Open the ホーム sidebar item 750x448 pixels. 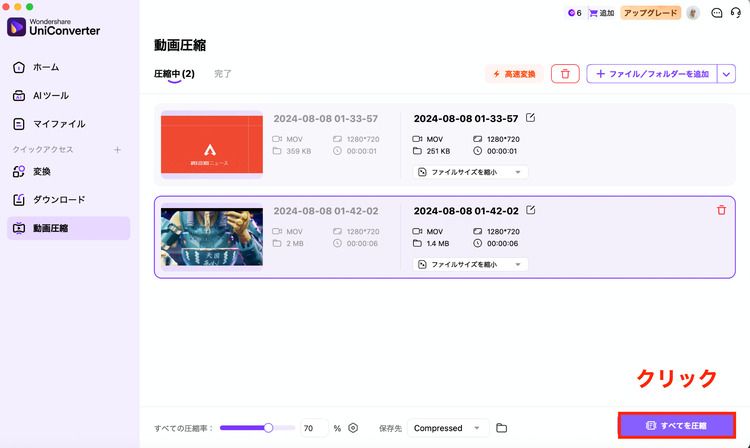[x=68, y=67]
